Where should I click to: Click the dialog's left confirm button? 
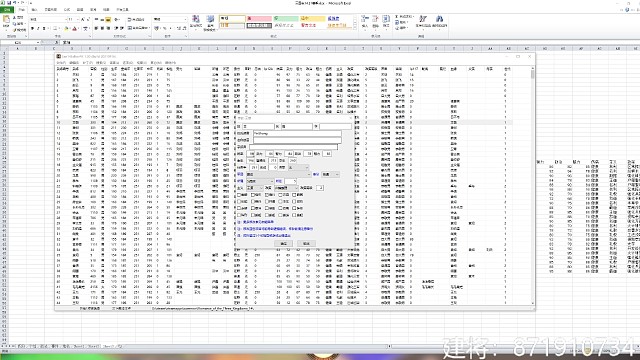click(x=283, y=244)
